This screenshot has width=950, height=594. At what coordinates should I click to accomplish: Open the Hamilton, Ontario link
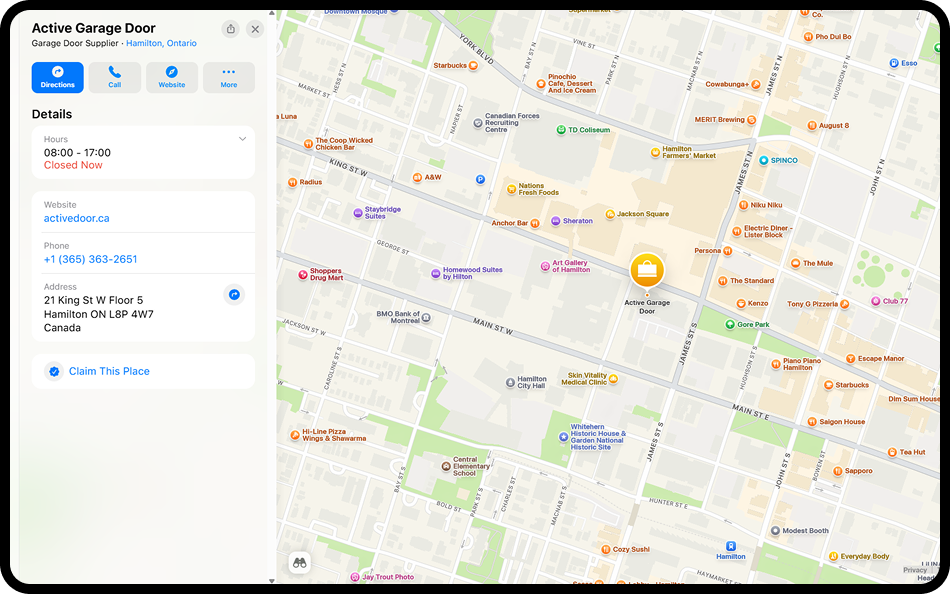(161, 44)
